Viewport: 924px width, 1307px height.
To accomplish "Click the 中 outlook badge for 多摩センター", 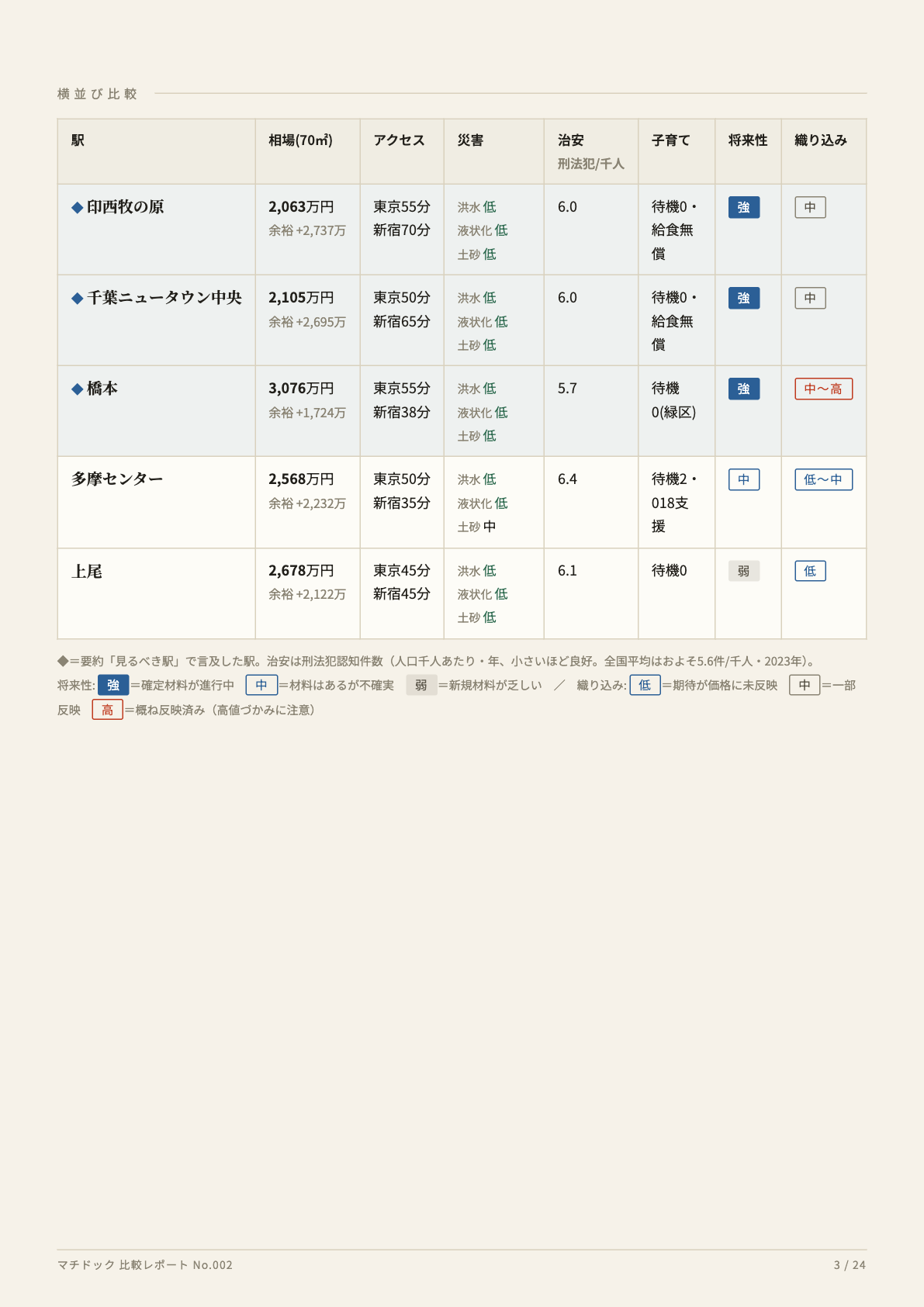I will [743, 479].
